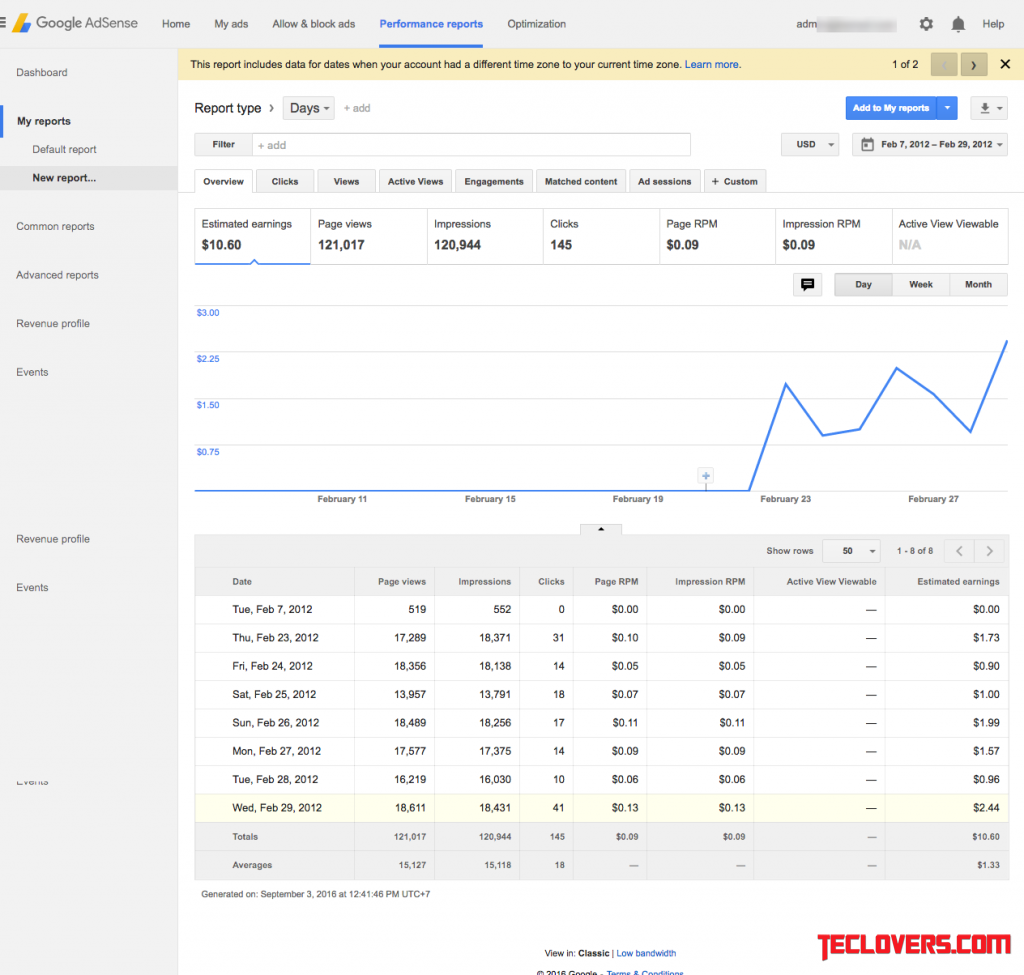This screenshot has width=1024, height=975.
Task: Click the next page arrow in table
Action: click(989, 551)
